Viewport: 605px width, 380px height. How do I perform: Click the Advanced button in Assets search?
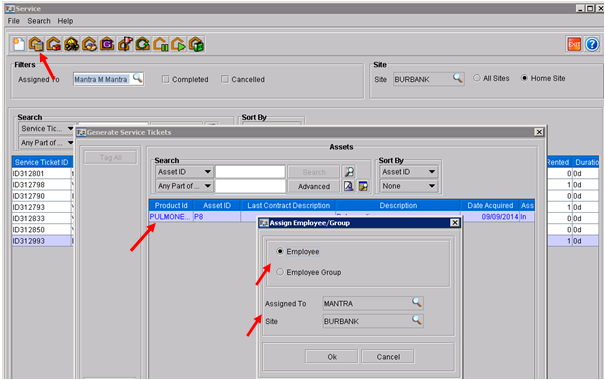pyautogui.click(x=314, y=186)
